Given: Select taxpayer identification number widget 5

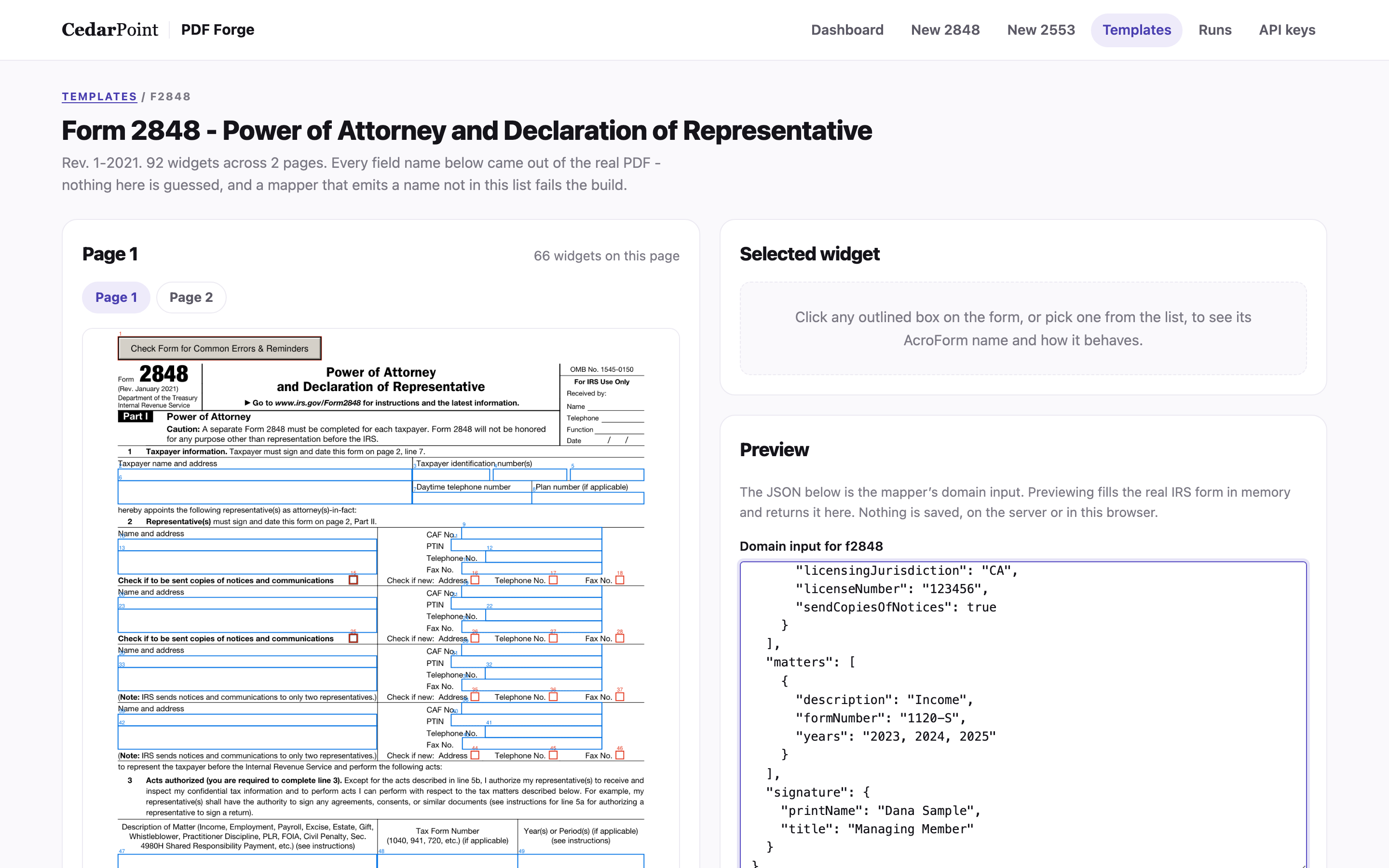Looking at the screenshot, I should [607, 475].
